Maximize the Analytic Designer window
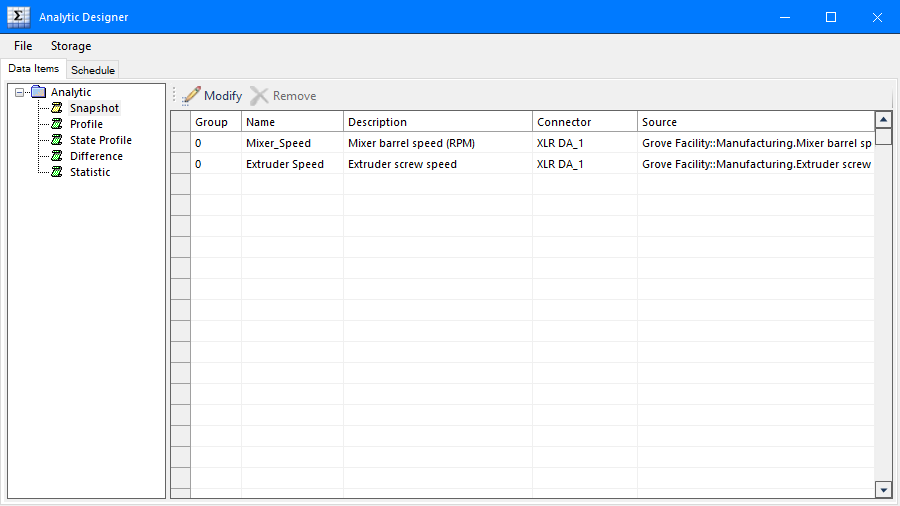 (831, 17)
